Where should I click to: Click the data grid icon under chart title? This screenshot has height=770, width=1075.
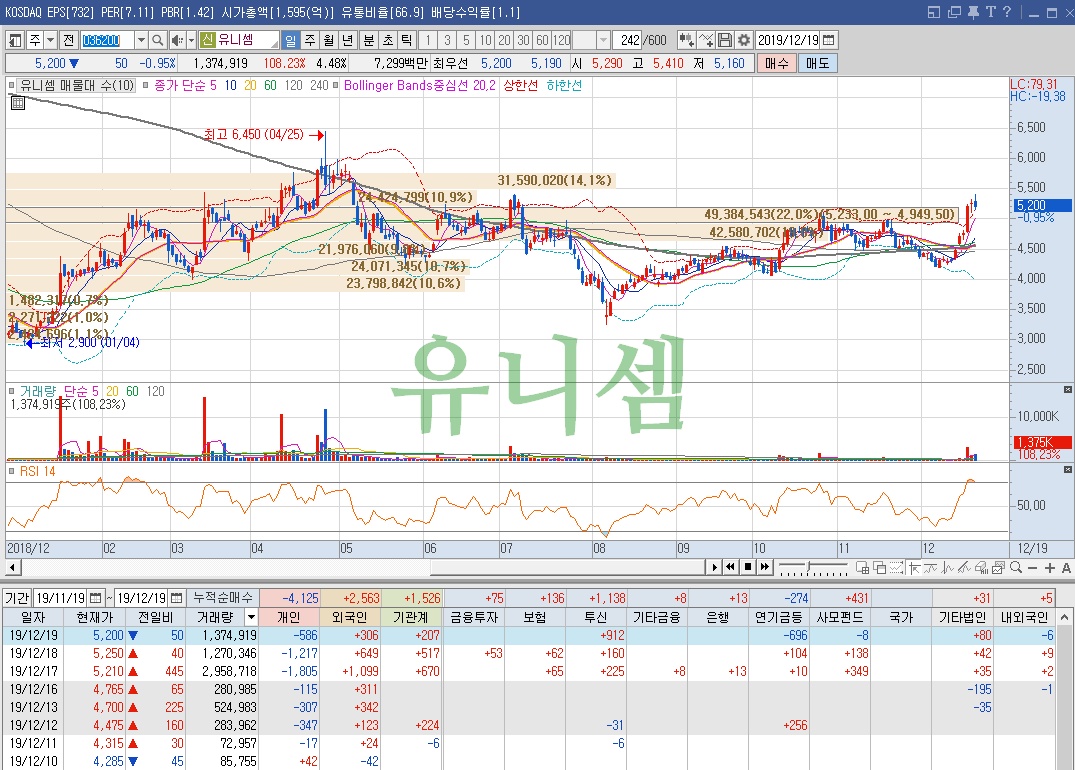pyautogui.click(x=18, y=104)
